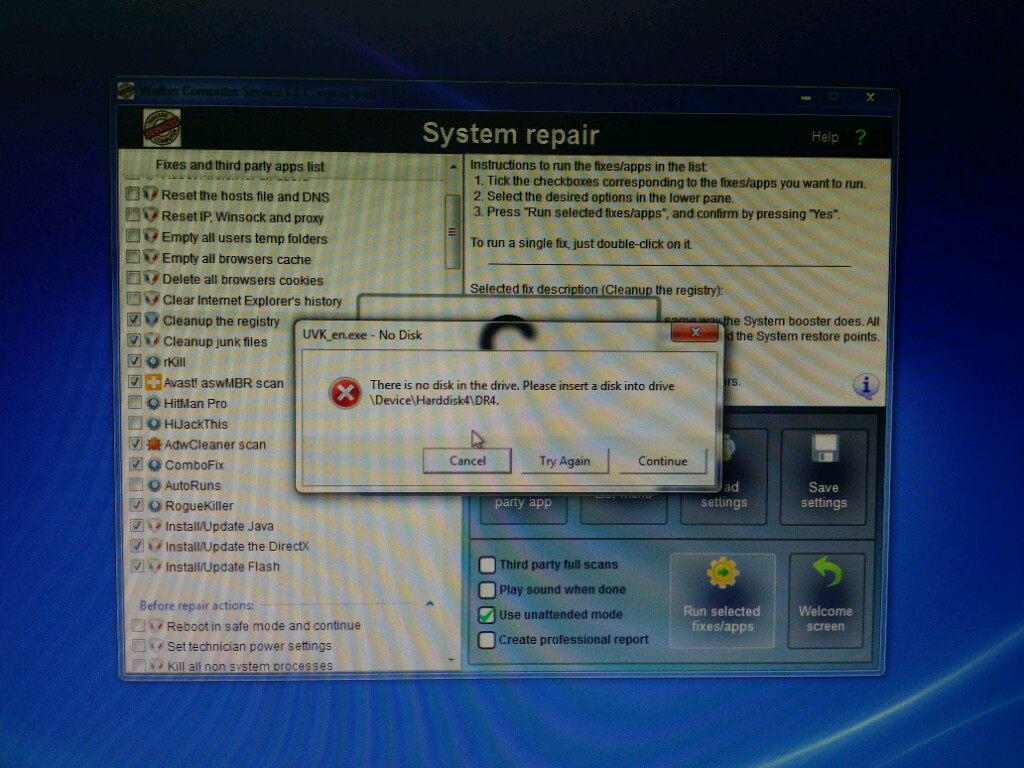Click the fixes list scrollbar down arrow
The height and width of the screenshot is (768, 1024).
pyautogui.click(x=452, y=660)
